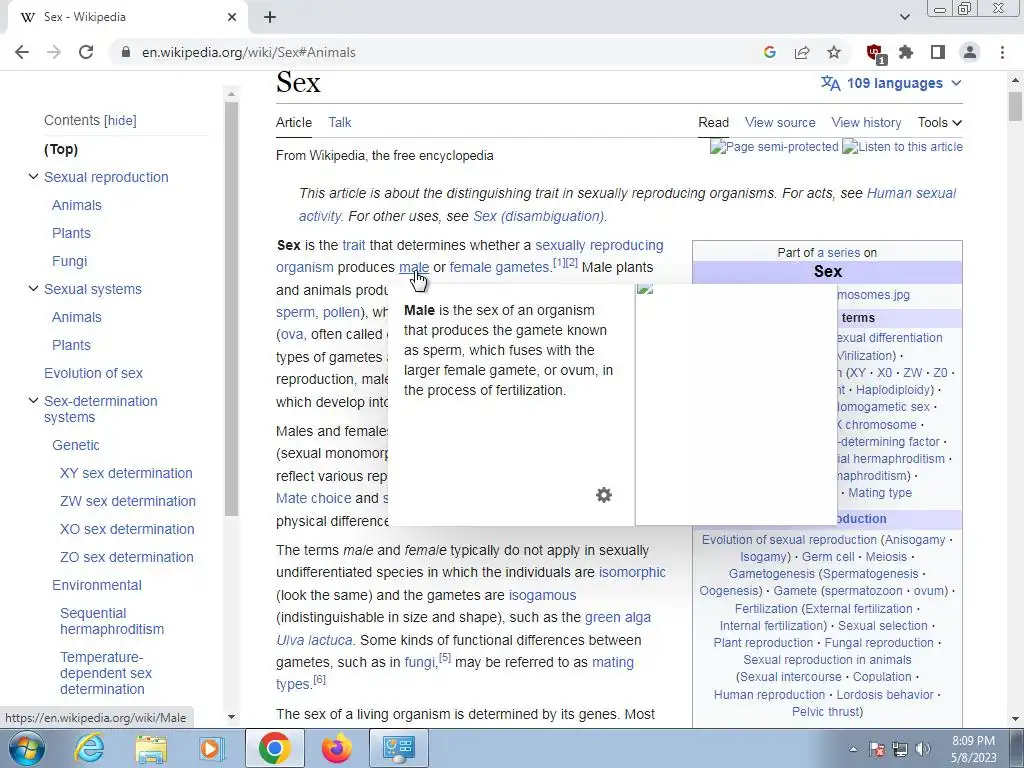Open the green alga link
Viewport: 1024px width, 768px height.
click(x=618, y=618)
